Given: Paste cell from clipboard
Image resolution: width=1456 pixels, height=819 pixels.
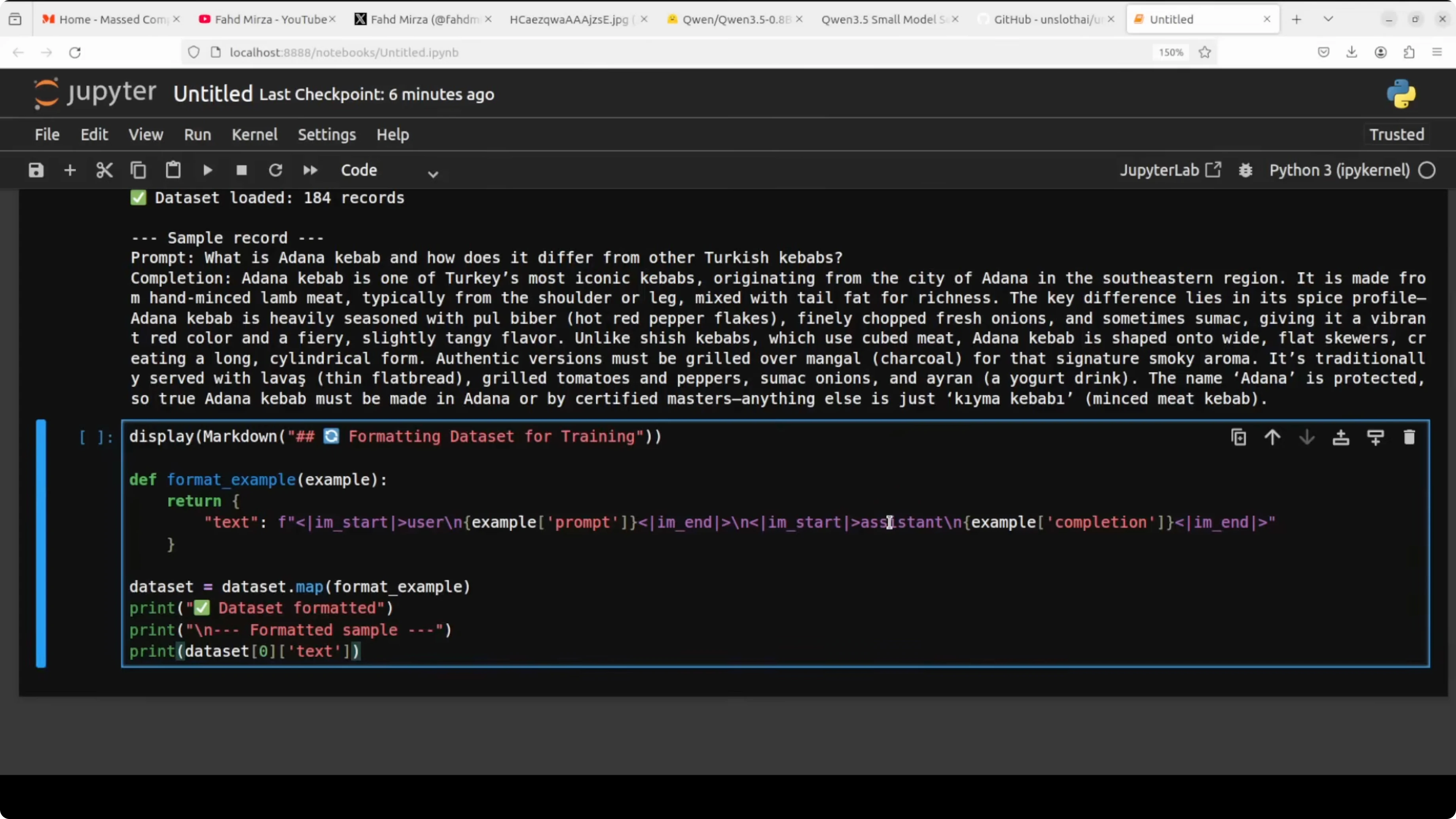Looking at the screenshot, I should (173, 170).
